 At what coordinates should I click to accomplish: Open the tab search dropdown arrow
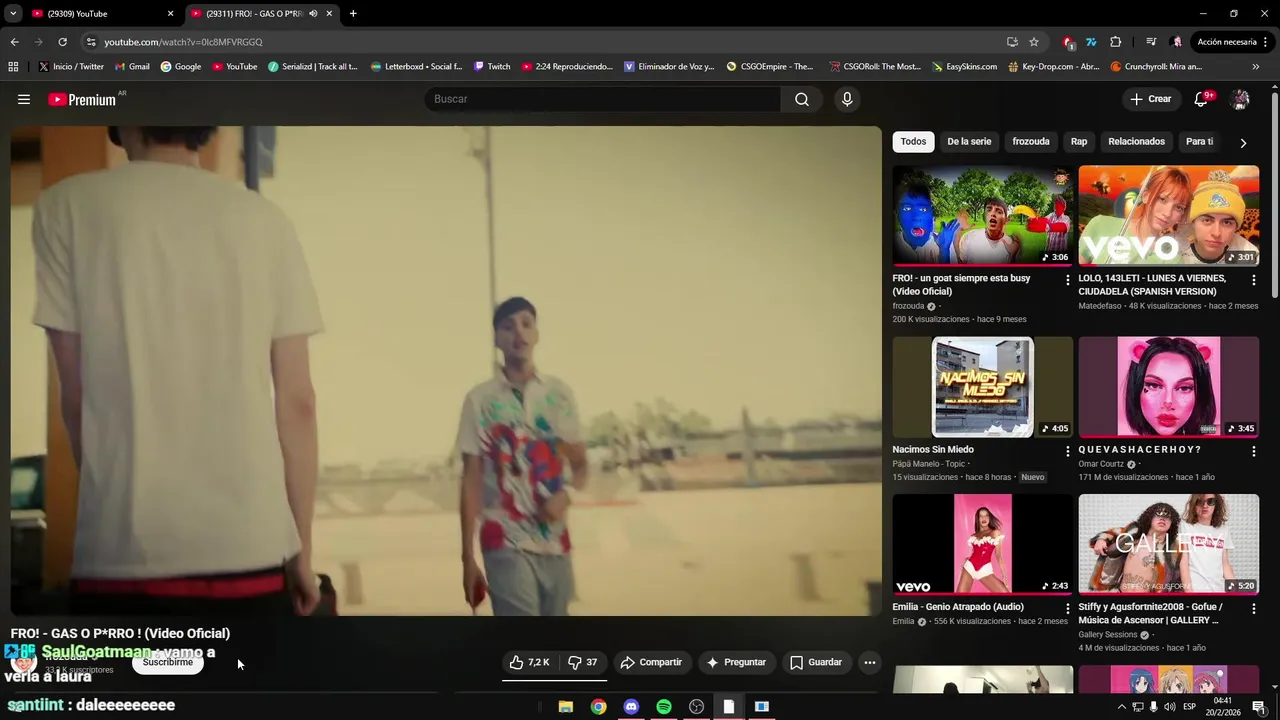click(12, 14)
